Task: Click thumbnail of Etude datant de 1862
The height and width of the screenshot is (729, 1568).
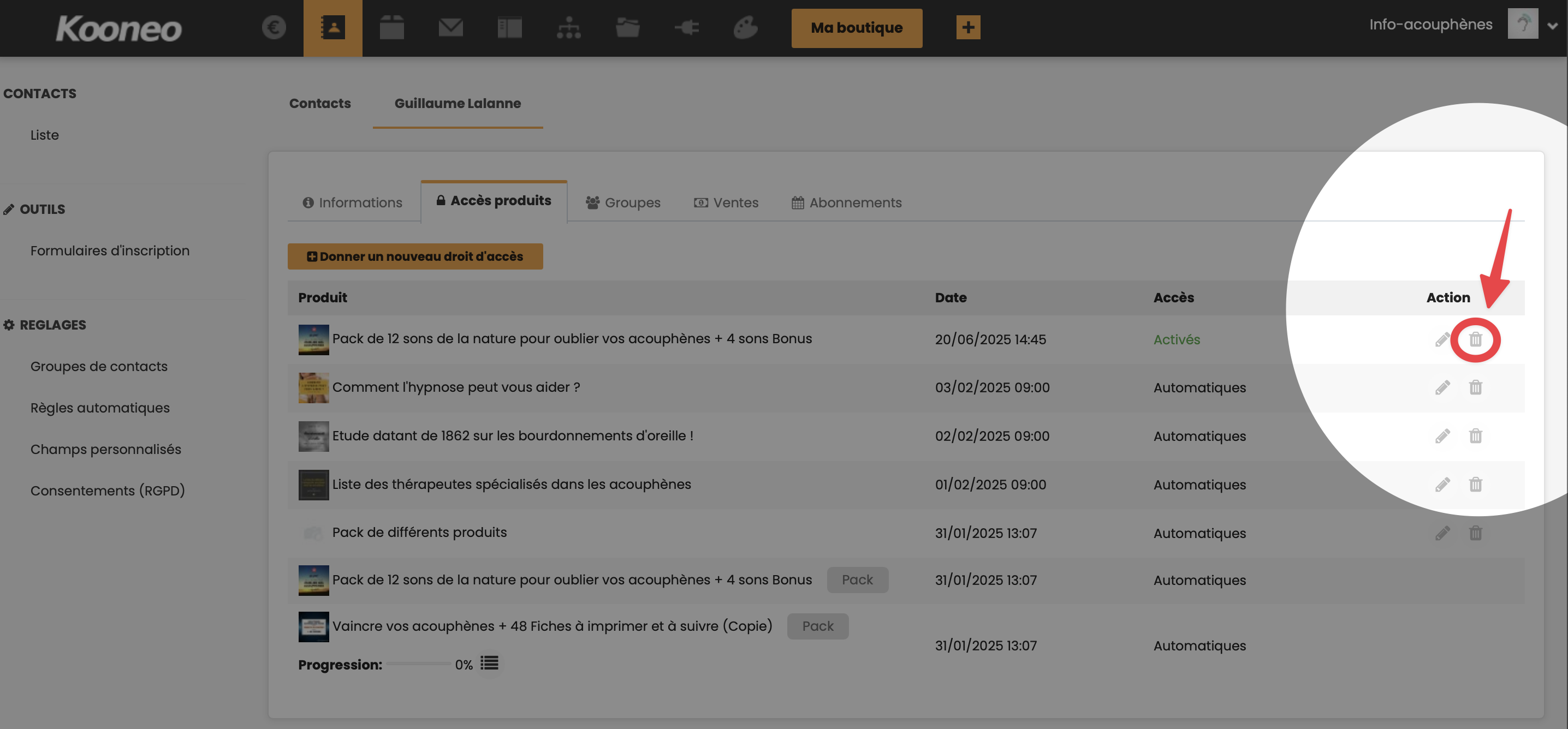Action: 313,437
